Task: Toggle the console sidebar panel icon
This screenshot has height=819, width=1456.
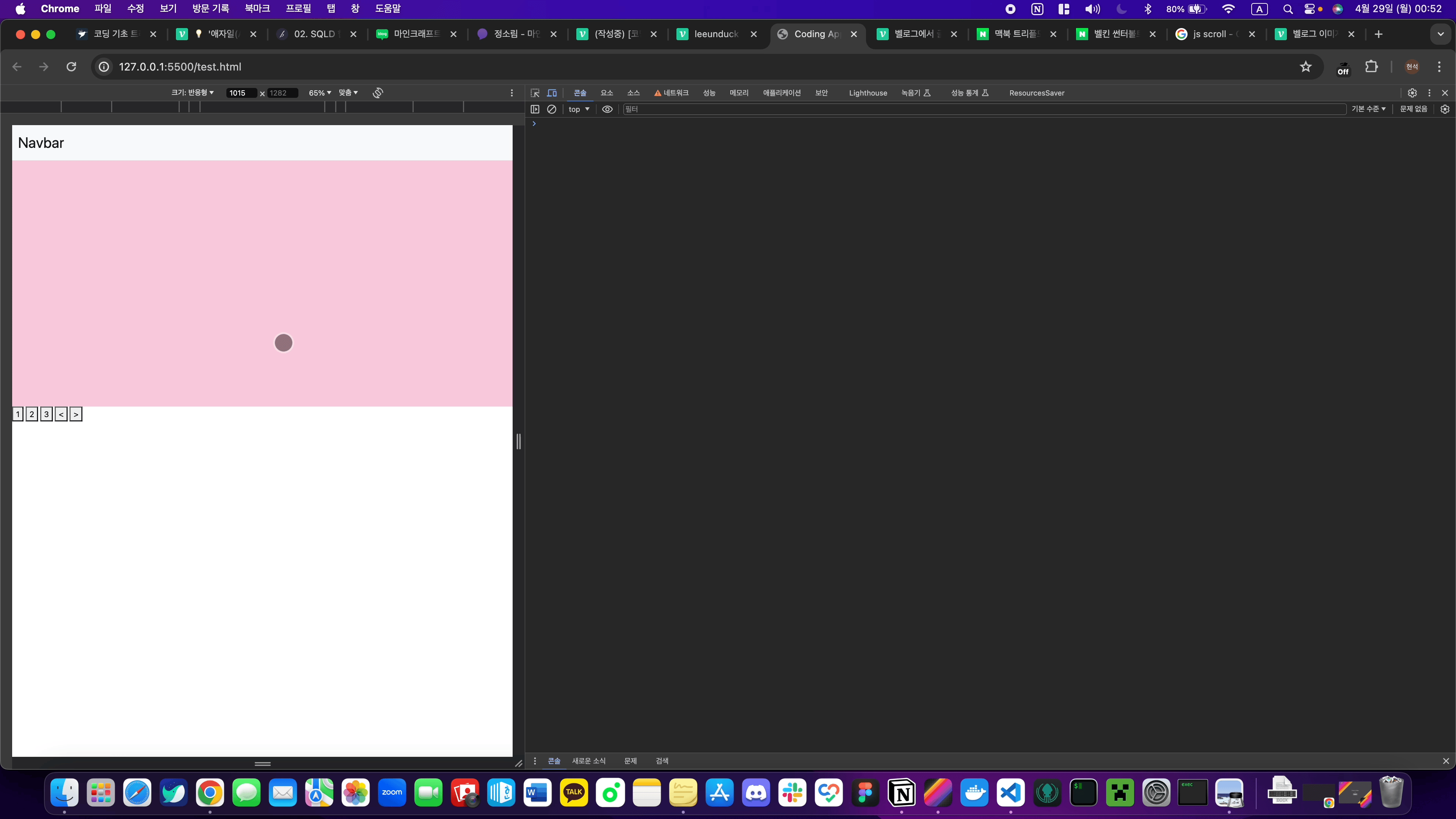Action: tap(535, 109)
